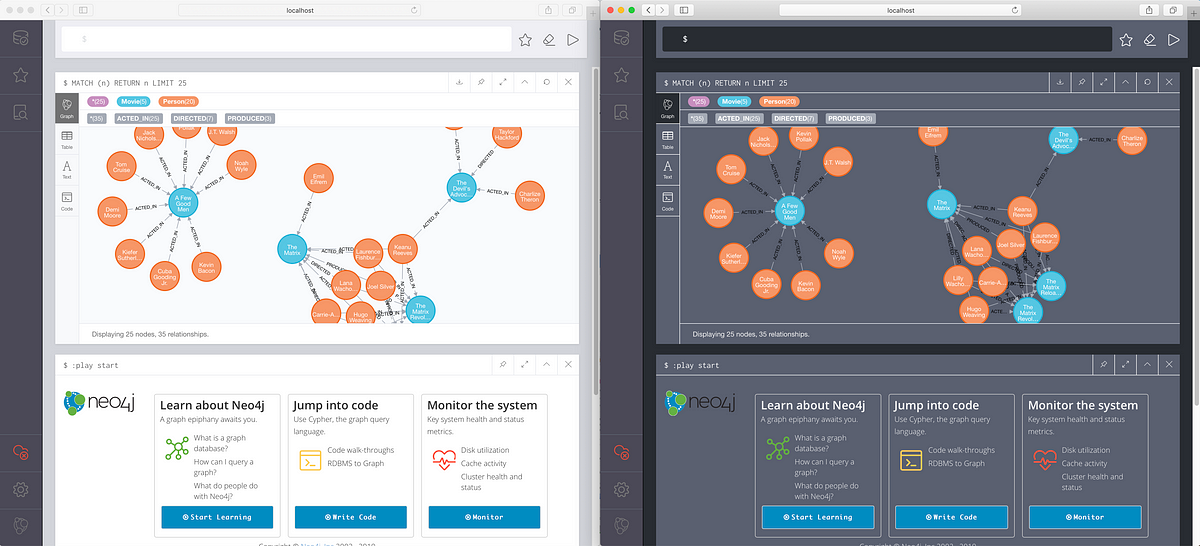Pin the MATCH frame in right dark window
1200x546 pixels.
click(x=1081, y=82)
